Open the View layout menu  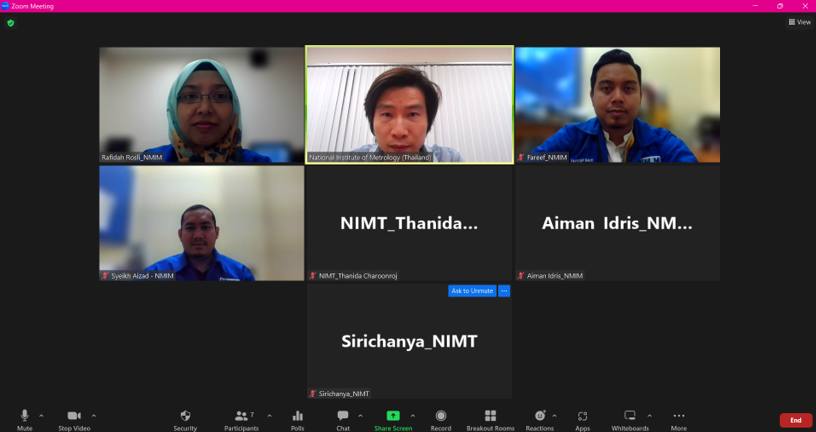point(799,22)
